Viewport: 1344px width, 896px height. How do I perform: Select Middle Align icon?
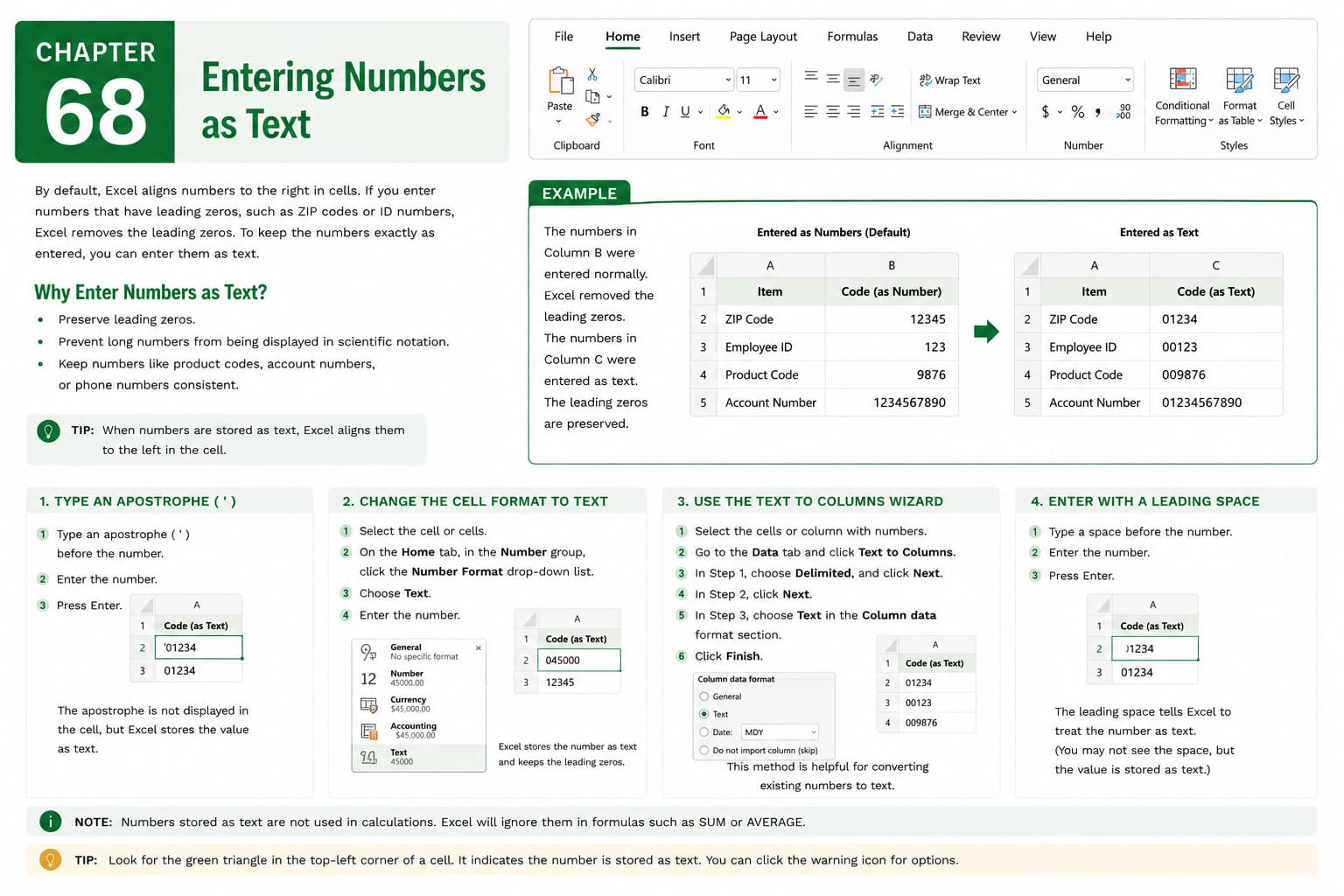833,79
